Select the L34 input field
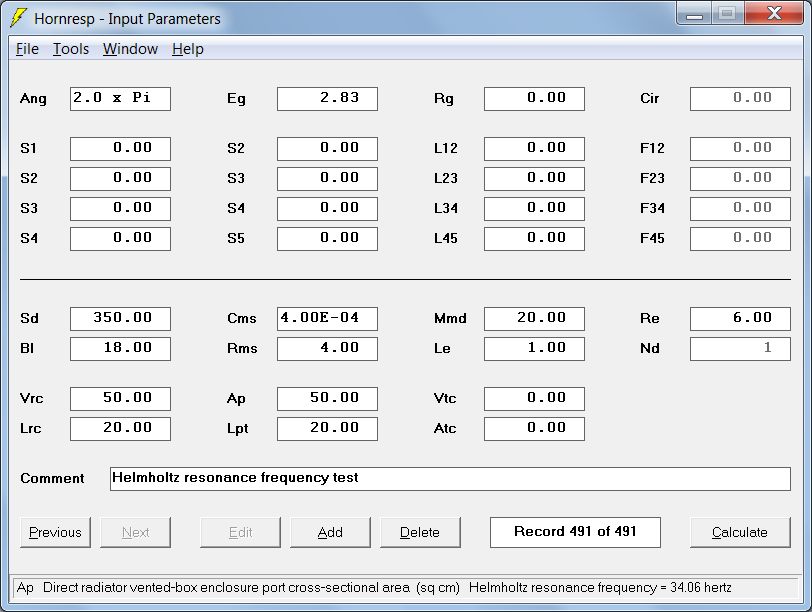Screen dimensions: 812x612 (534, 209)
